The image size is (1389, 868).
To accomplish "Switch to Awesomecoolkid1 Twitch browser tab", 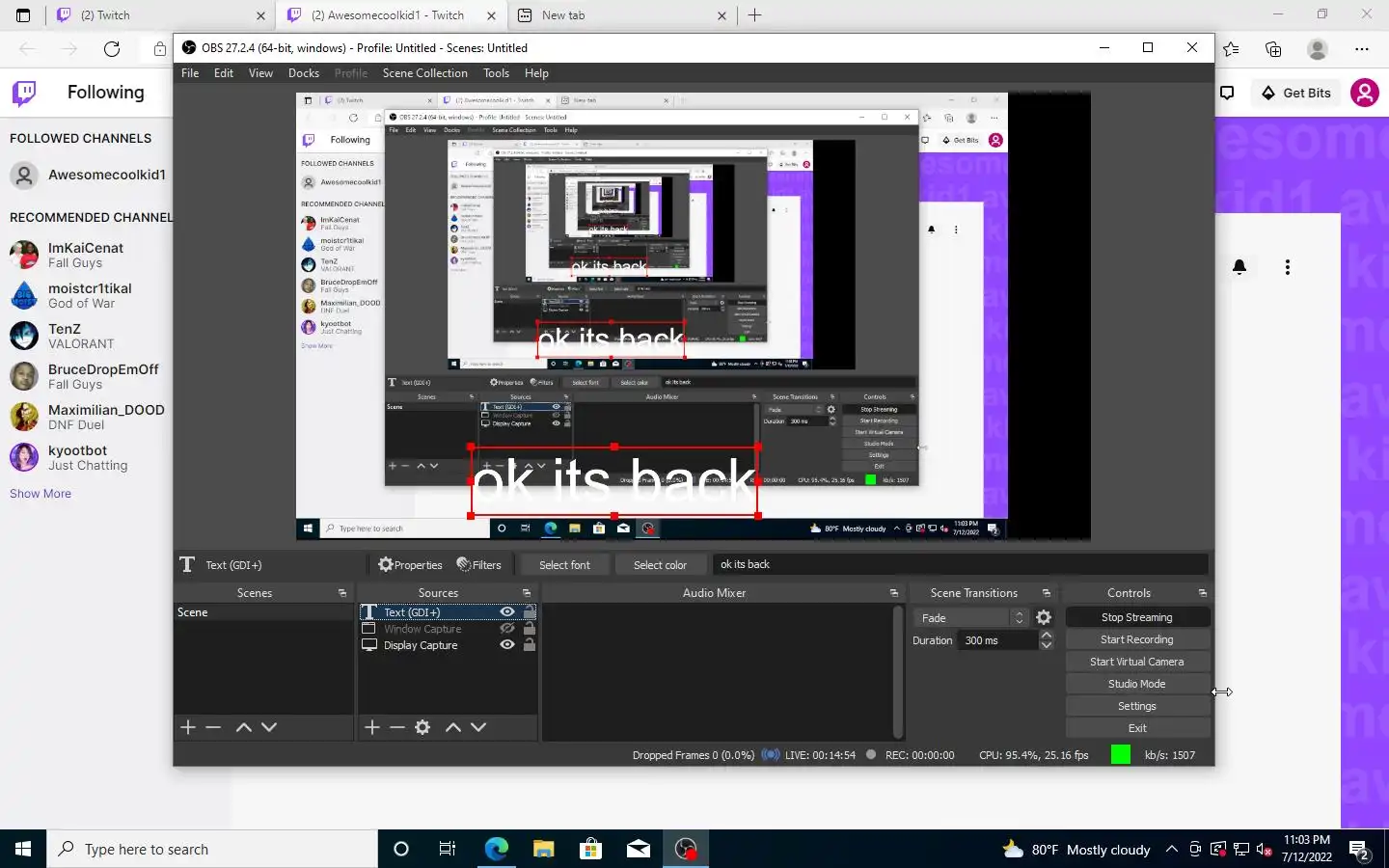I will click(x=392, y=15).
